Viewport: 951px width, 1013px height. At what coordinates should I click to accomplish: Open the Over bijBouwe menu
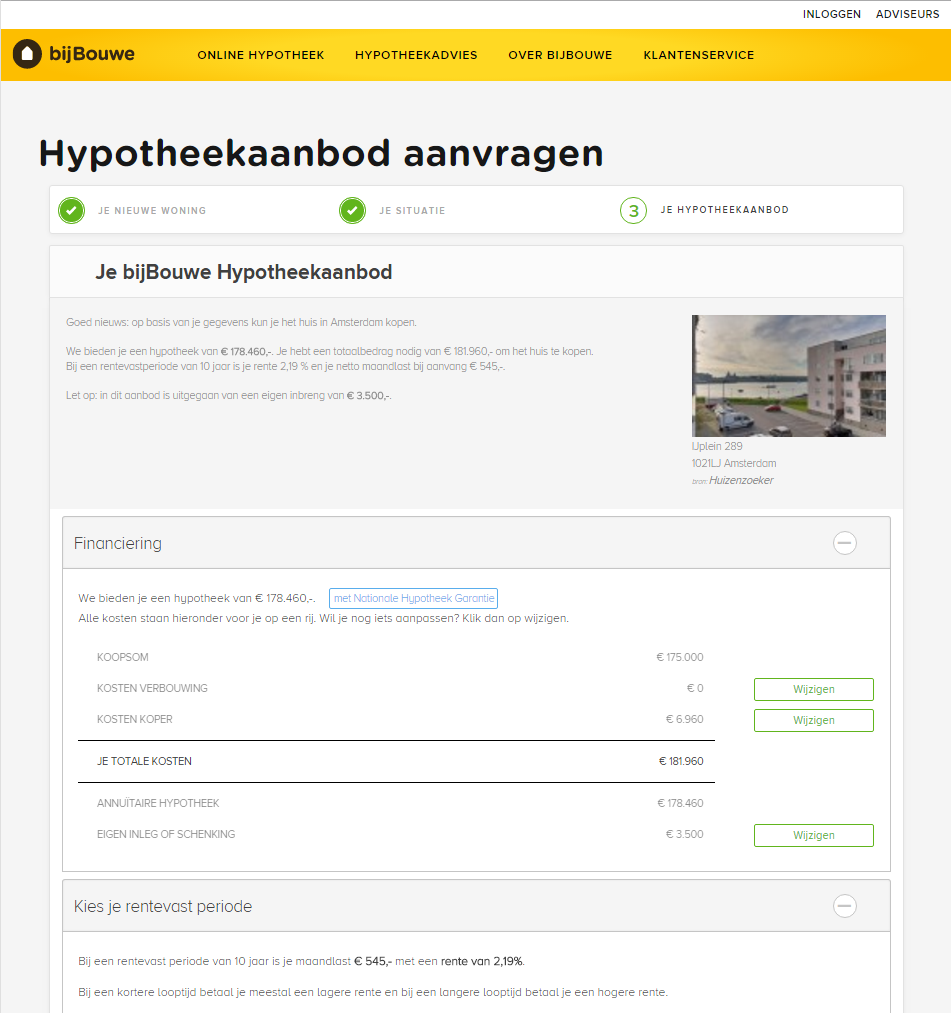point(560,56)
